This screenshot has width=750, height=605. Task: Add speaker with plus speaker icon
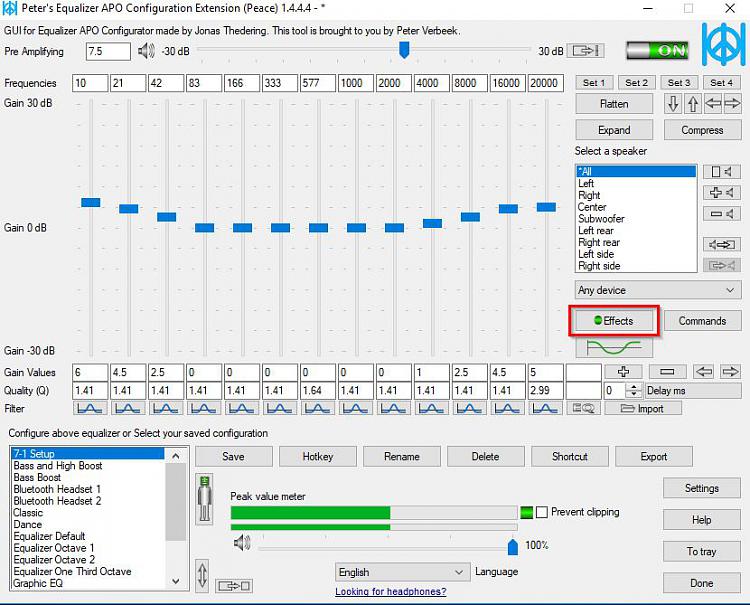(722, 193)
